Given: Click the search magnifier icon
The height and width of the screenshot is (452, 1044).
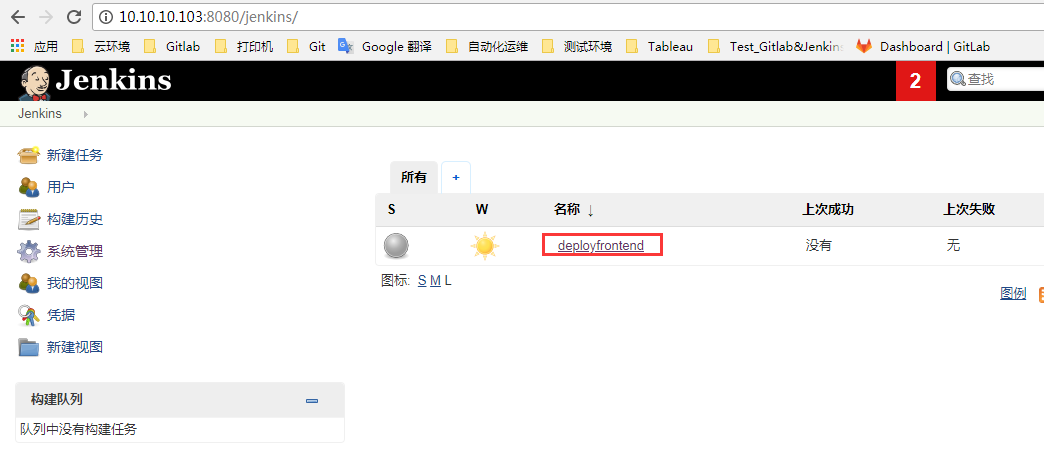Looking at the screenshot, I should click(x=957, y=79).
